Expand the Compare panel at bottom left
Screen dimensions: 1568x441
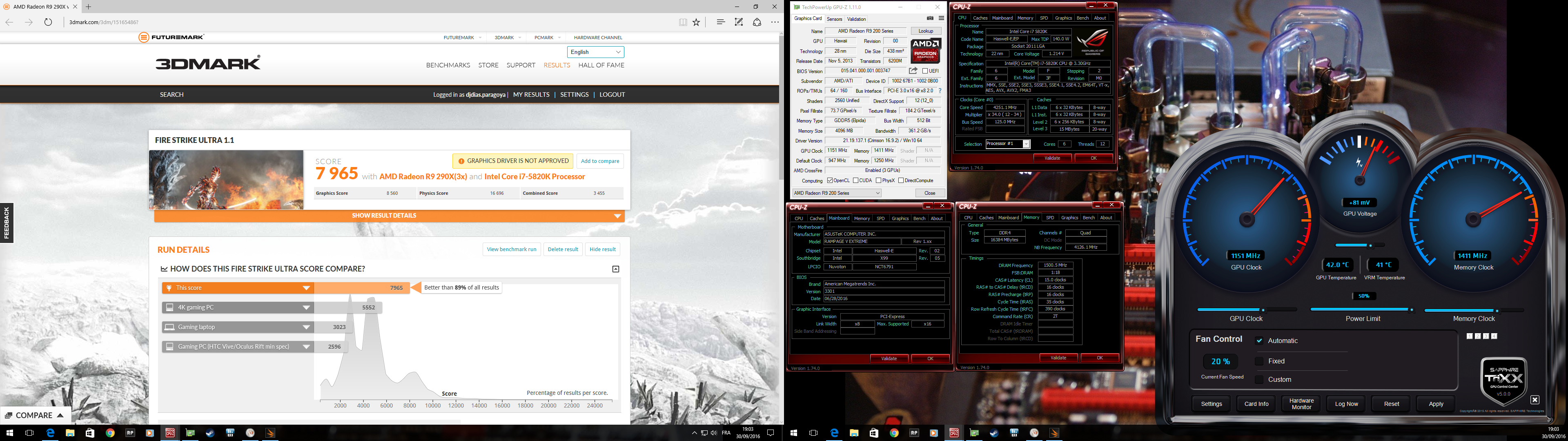(35, 415)
